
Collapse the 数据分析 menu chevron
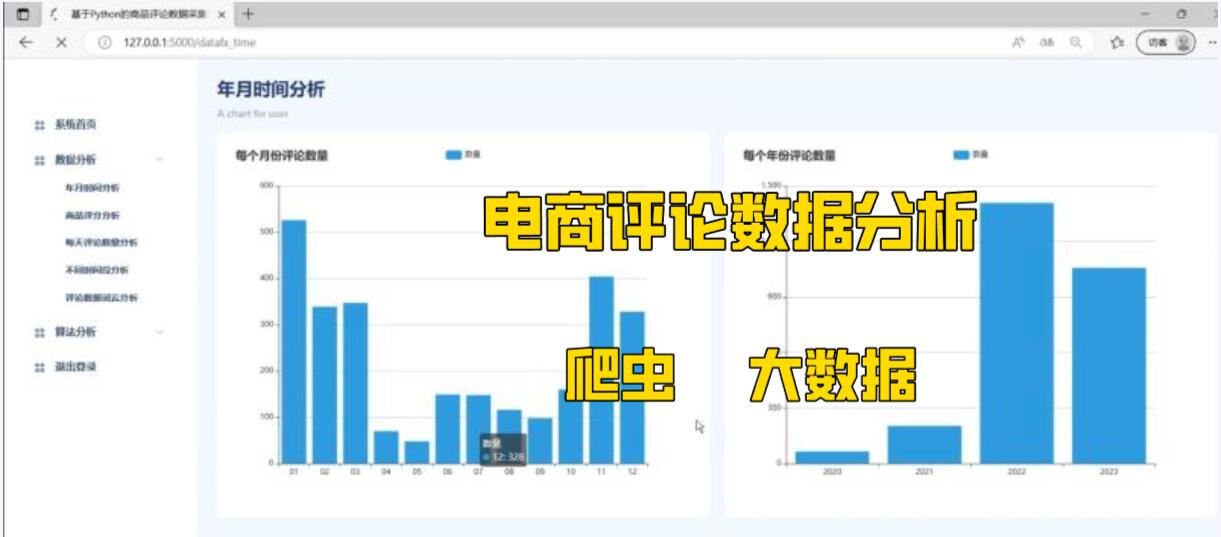160,160
